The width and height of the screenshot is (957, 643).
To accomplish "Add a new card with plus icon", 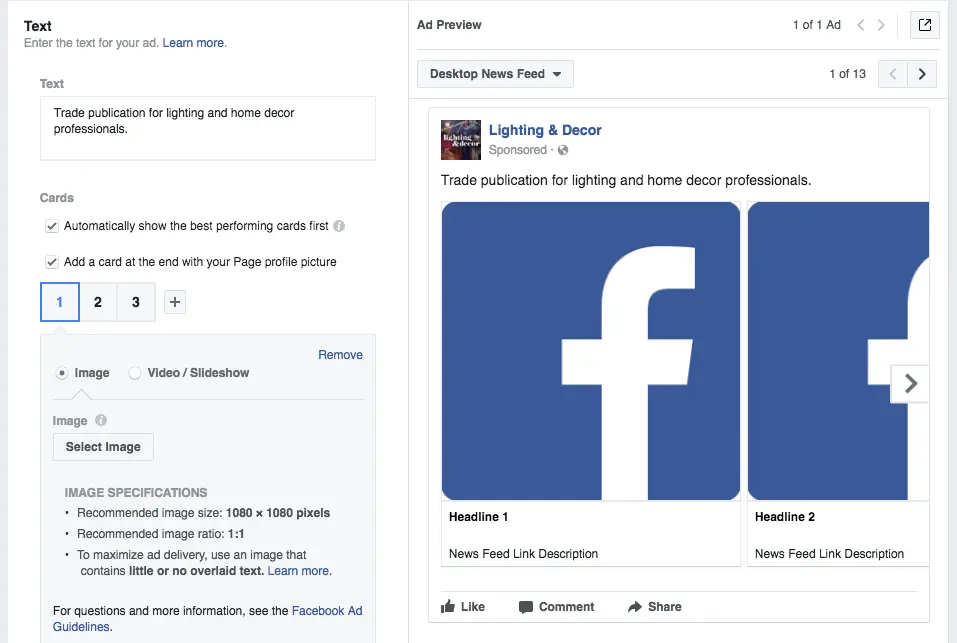I will 175,302.
